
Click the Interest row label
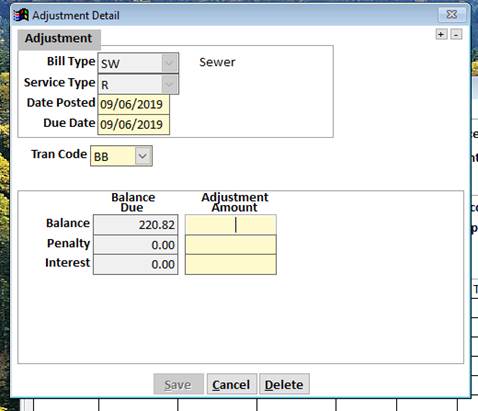click(x=68, y=263)
